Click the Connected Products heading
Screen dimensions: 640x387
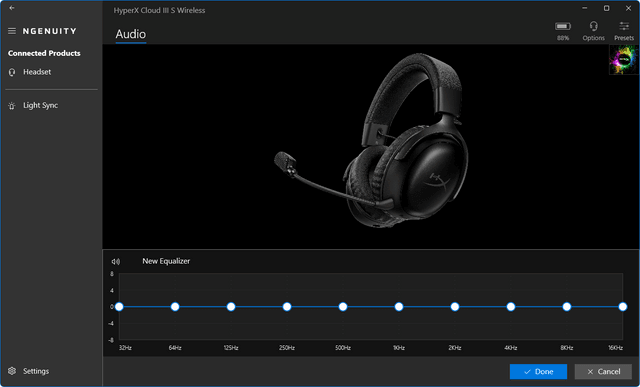click(x=44, y=53)
